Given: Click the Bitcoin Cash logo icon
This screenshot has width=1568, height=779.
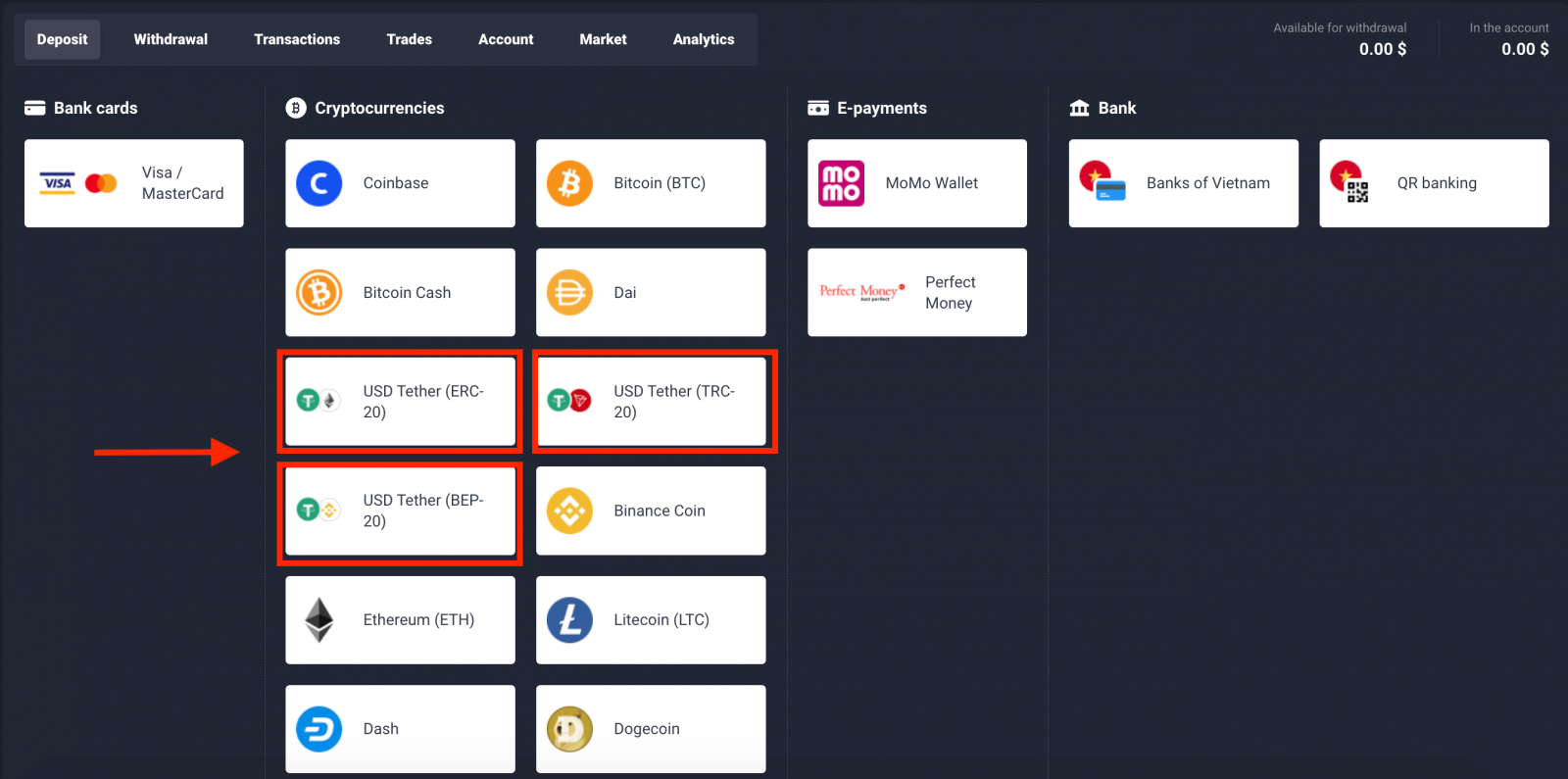Looking at the screenshot, I should pyautogui.click(x=319, y=292).
